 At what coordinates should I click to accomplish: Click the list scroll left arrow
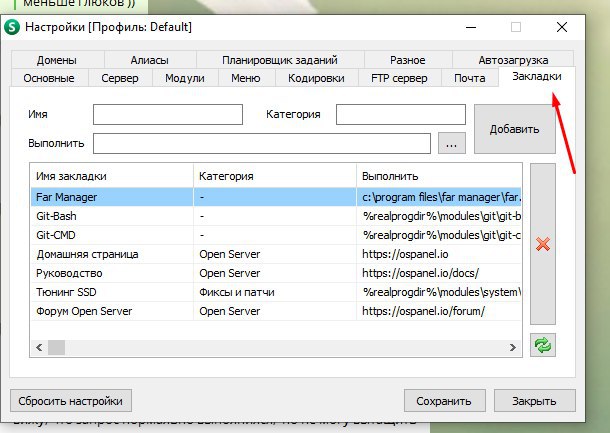point(39,347)
